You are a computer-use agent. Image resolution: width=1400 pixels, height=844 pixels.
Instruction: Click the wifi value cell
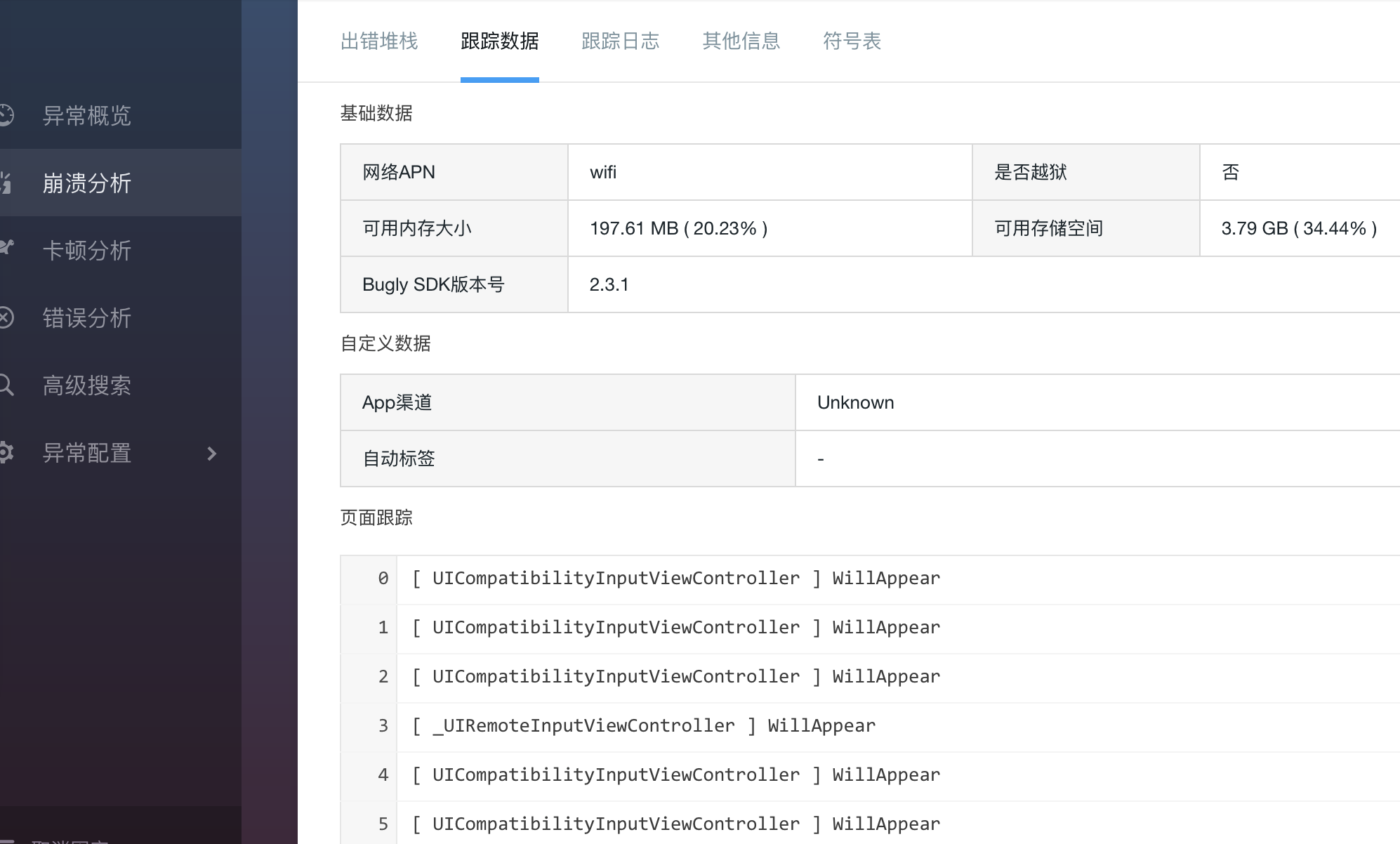[770, 172]
